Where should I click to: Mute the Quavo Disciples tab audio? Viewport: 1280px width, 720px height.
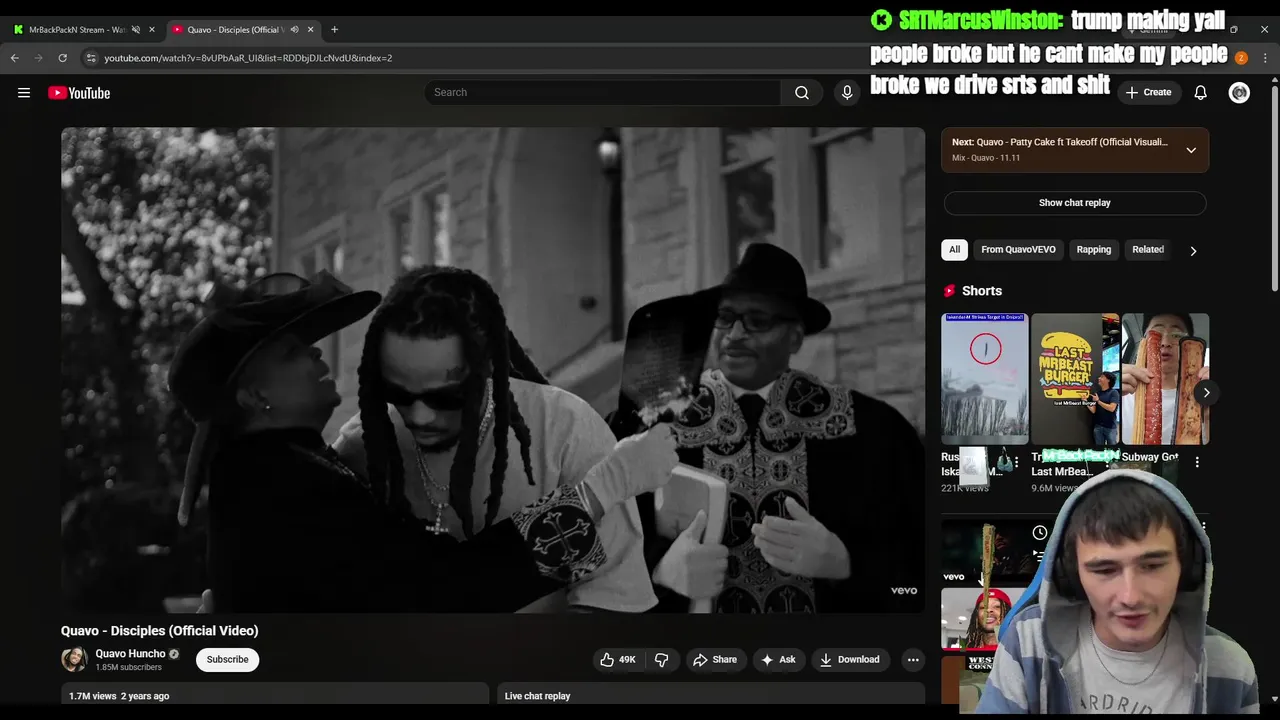pos(294,29)
